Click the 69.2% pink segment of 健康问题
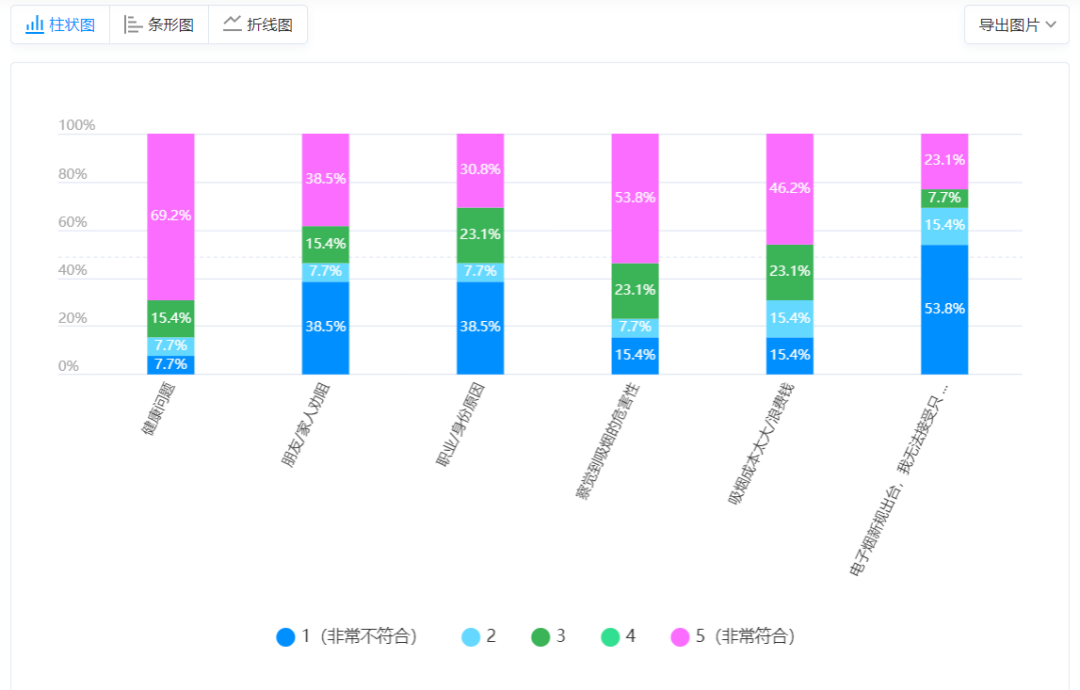Screen dimensions: 1080x690 pyautogui.click(x=171, y=216)
